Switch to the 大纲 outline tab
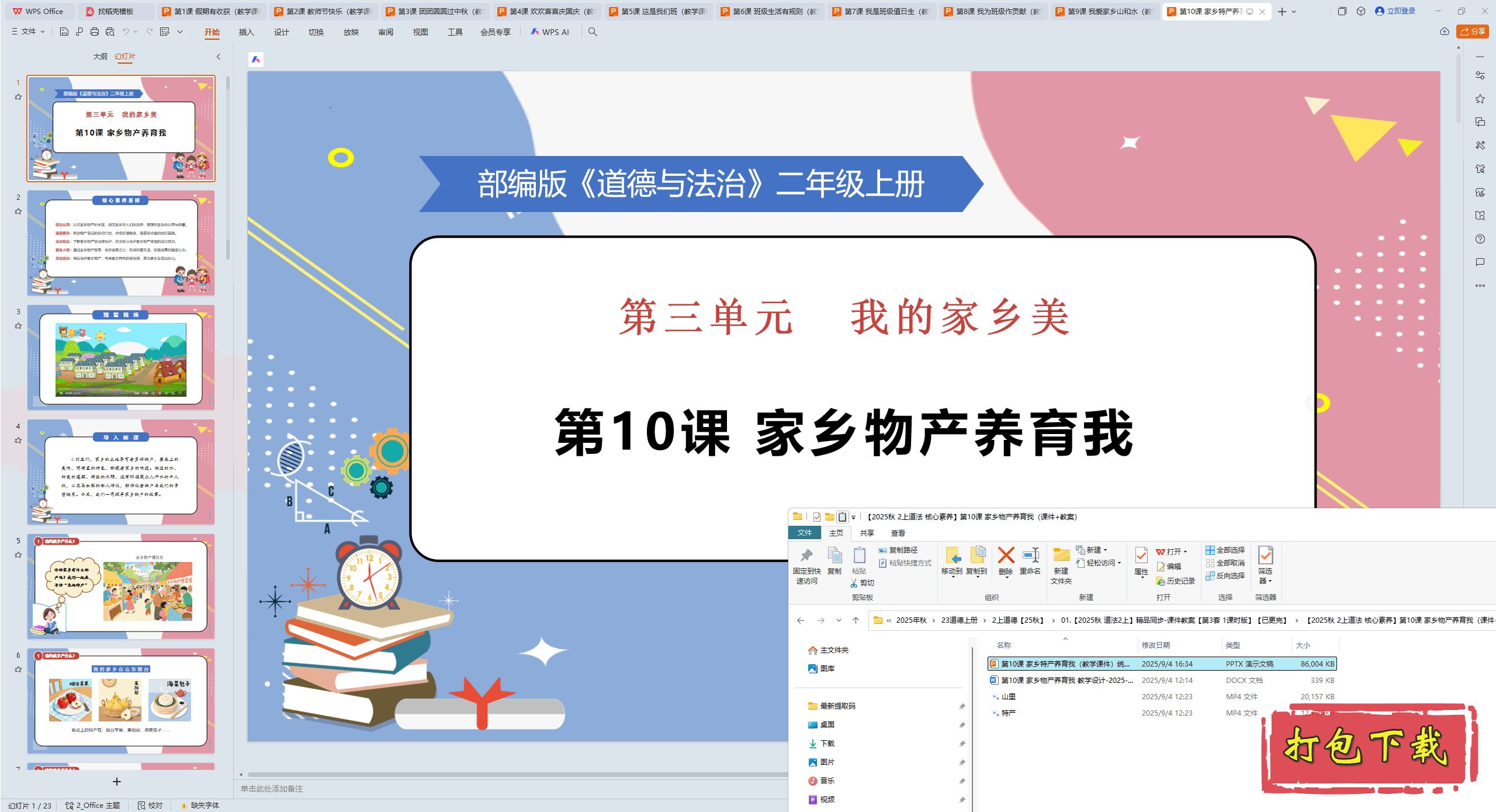 (100, 57)
